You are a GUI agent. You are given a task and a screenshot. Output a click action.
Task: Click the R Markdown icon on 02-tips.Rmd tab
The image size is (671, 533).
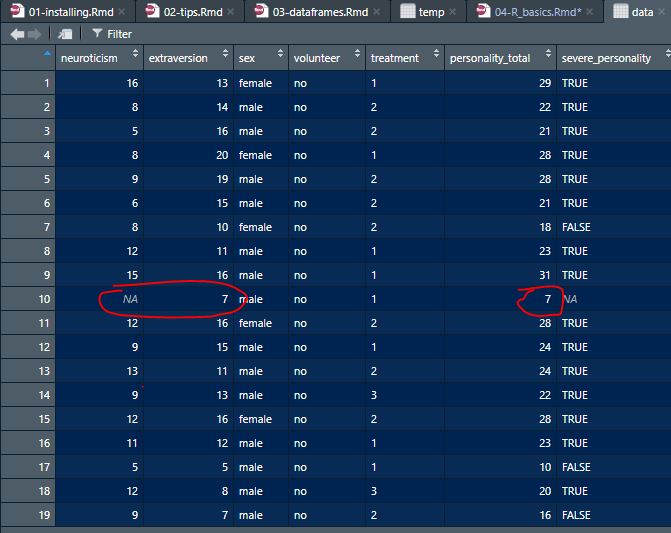152,10
